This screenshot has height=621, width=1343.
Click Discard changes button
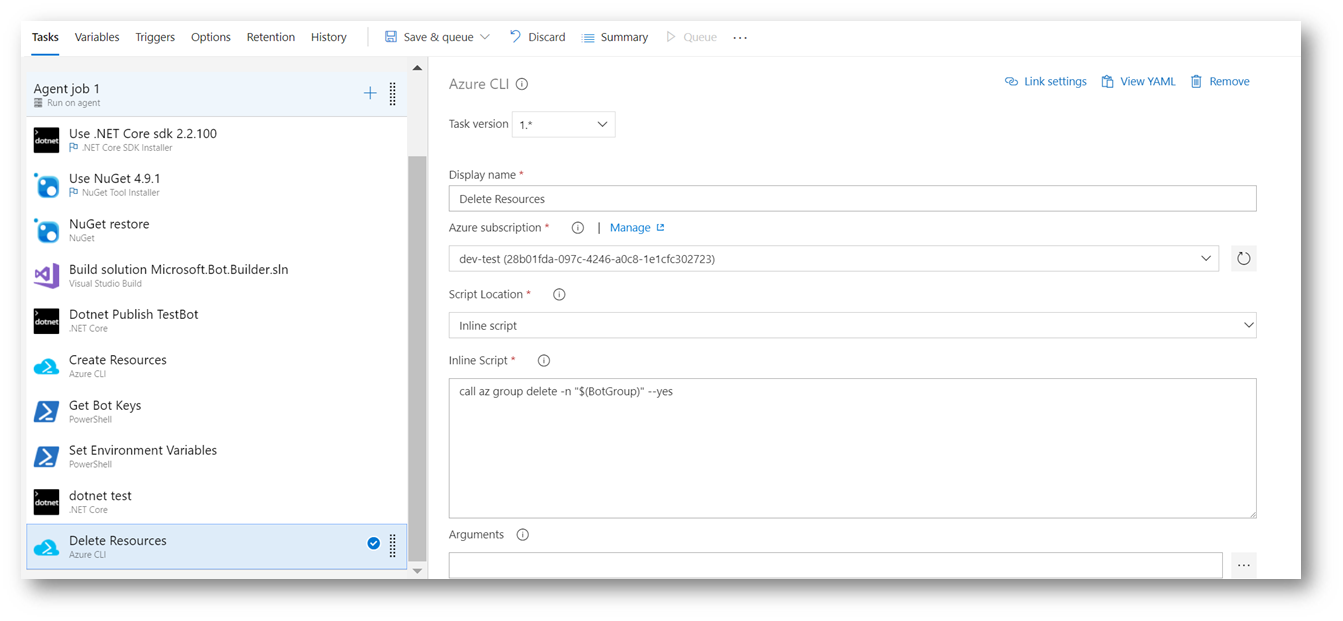(x=537, y=38)
